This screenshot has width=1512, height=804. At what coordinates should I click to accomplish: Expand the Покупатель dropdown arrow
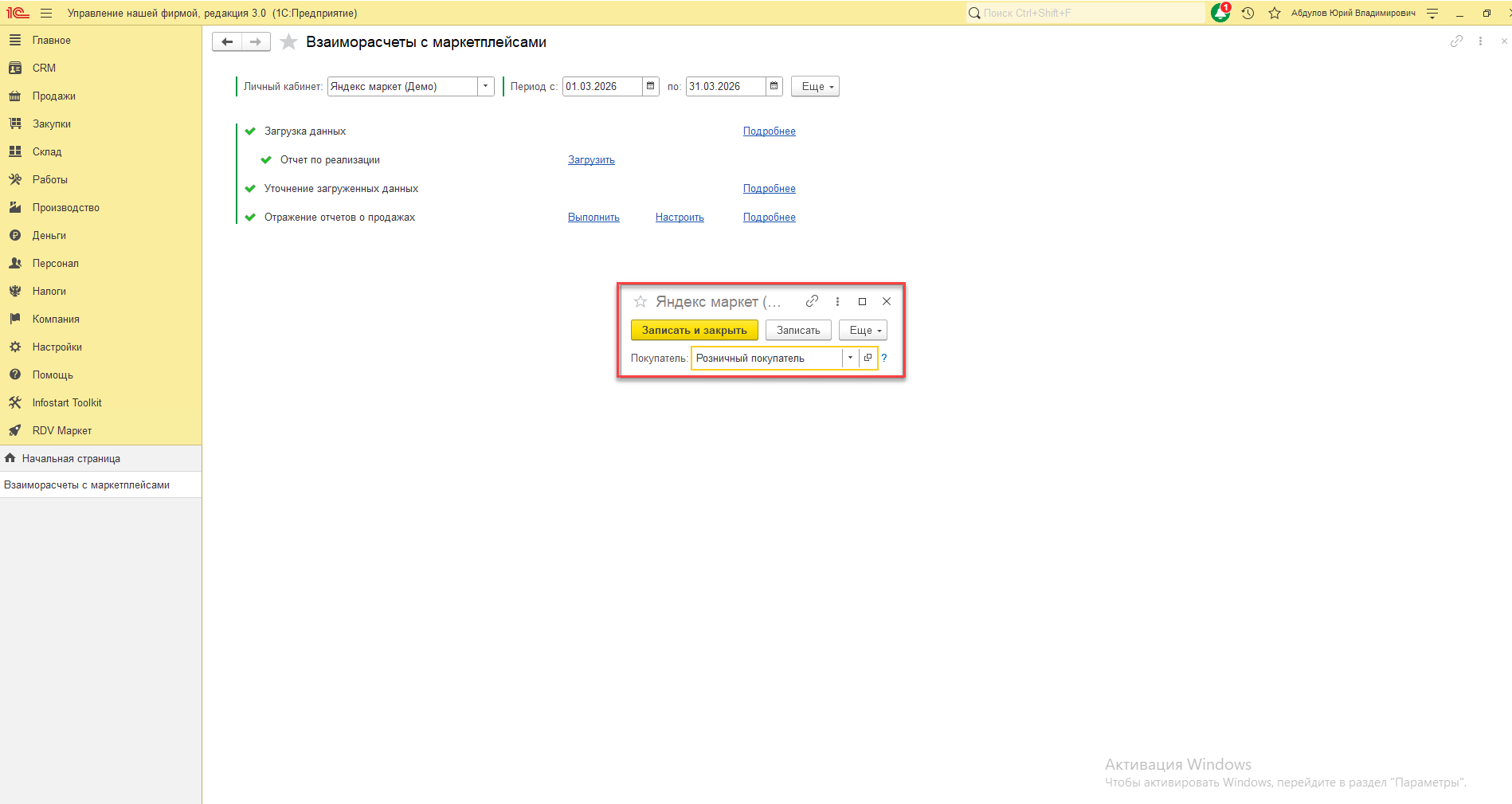click(850, 358)
